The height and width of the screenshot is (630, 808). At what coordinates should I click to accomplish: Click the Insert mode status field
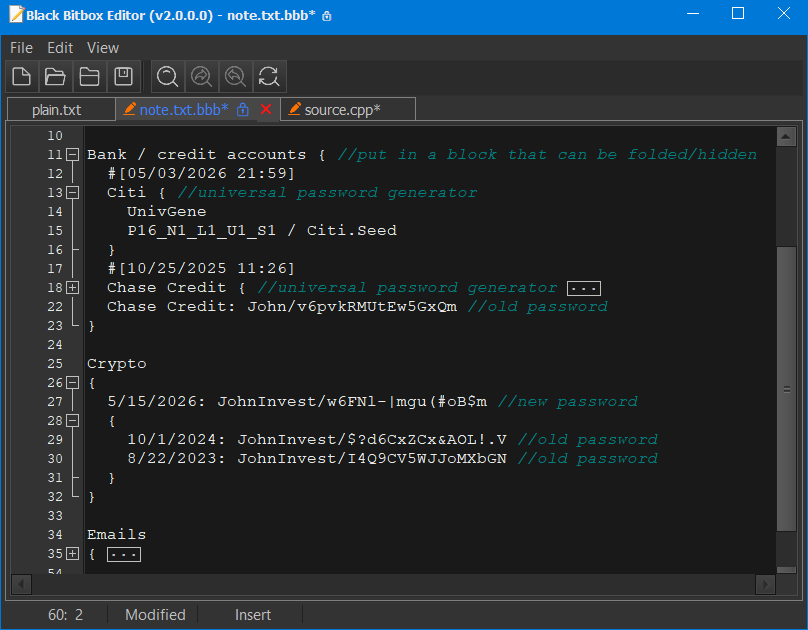pyautogui.click(x=252, y=615)
